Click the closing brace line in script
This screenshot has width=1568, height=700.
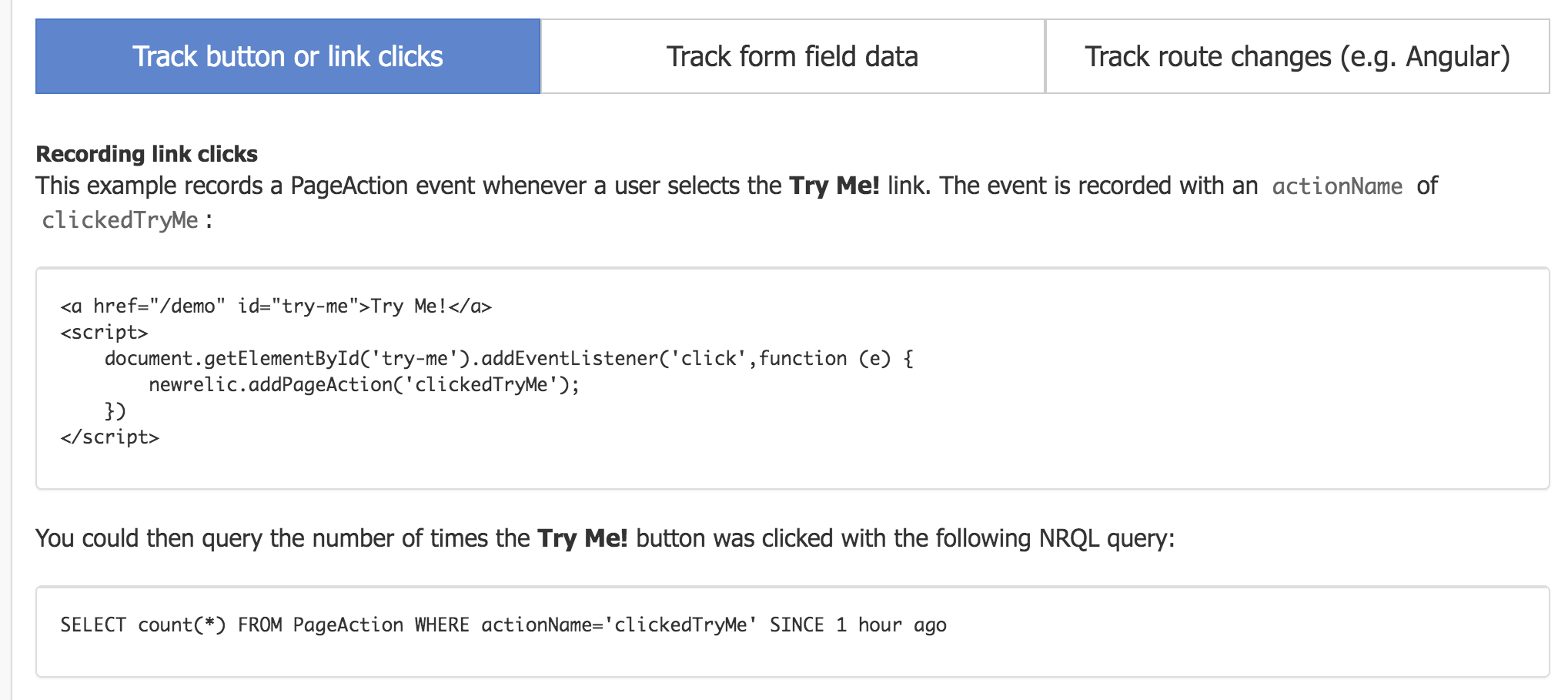(x=115, y=411)
